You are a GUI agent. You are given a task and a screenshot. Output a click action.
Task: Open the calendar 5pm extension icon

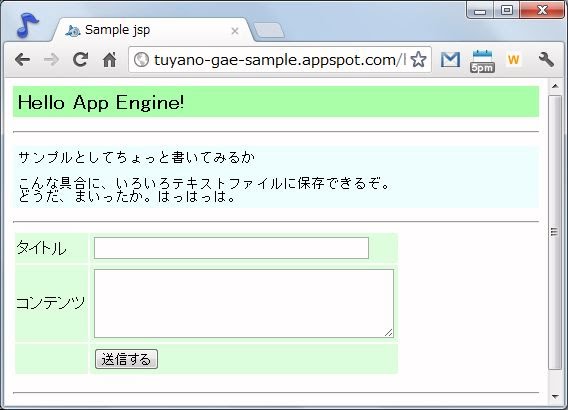pos(482,61)
